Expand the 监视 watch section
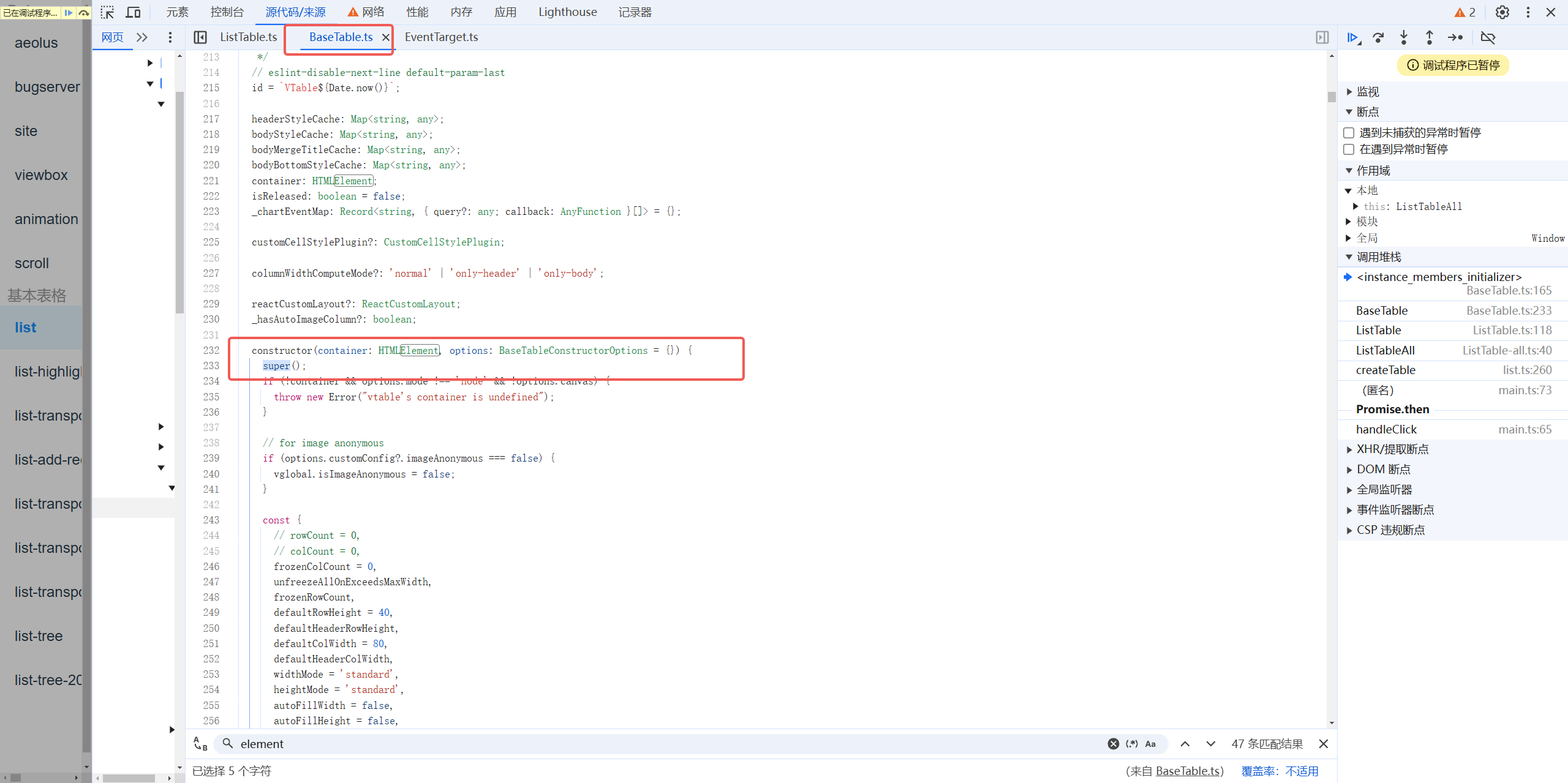This screenshot has height=783, width=1568. click(x=1367, y=92)
